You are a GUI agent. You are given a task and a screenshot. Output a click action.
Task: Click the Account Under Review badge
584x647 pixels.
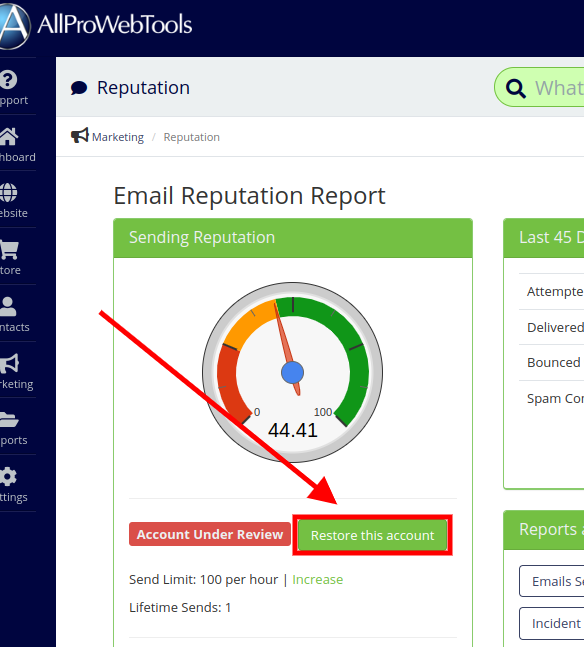coord(210,534)
